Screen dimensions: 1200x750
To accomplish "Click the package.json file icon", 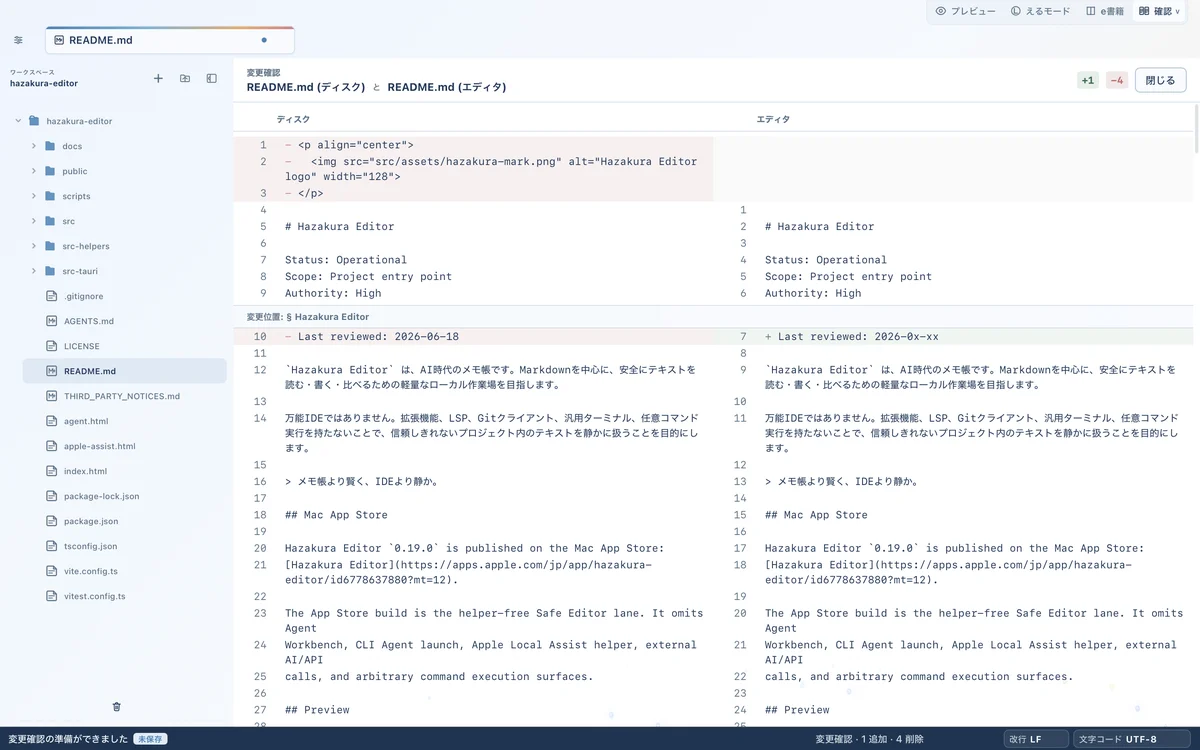I will (x=52, y=521).
